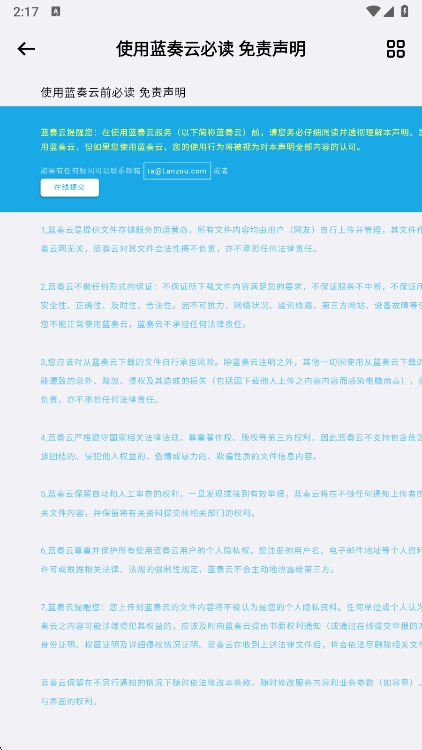Tap clause 3 about download risks
Viewport: 422px width, 750px height.
231,381
